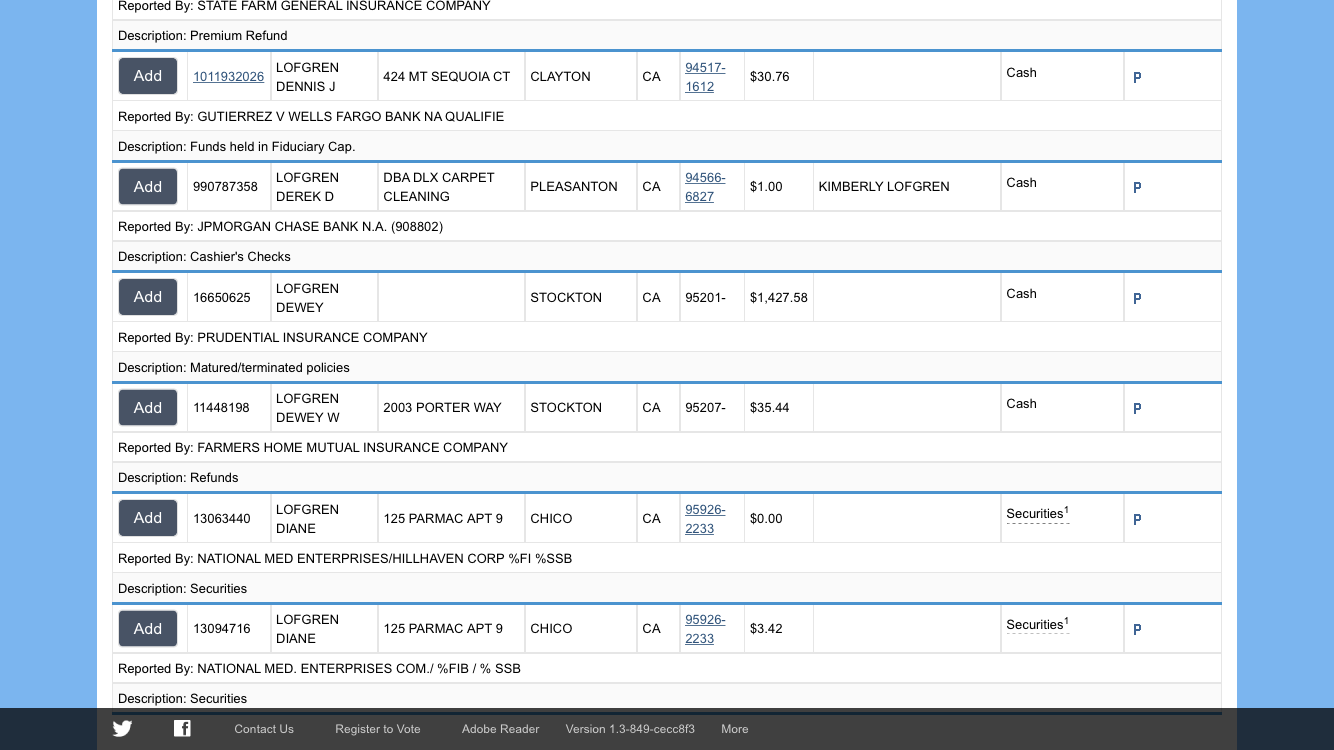Open ZIP code link 94517-1612
This screenshot has height=750, width=1334.
[705, 77]
